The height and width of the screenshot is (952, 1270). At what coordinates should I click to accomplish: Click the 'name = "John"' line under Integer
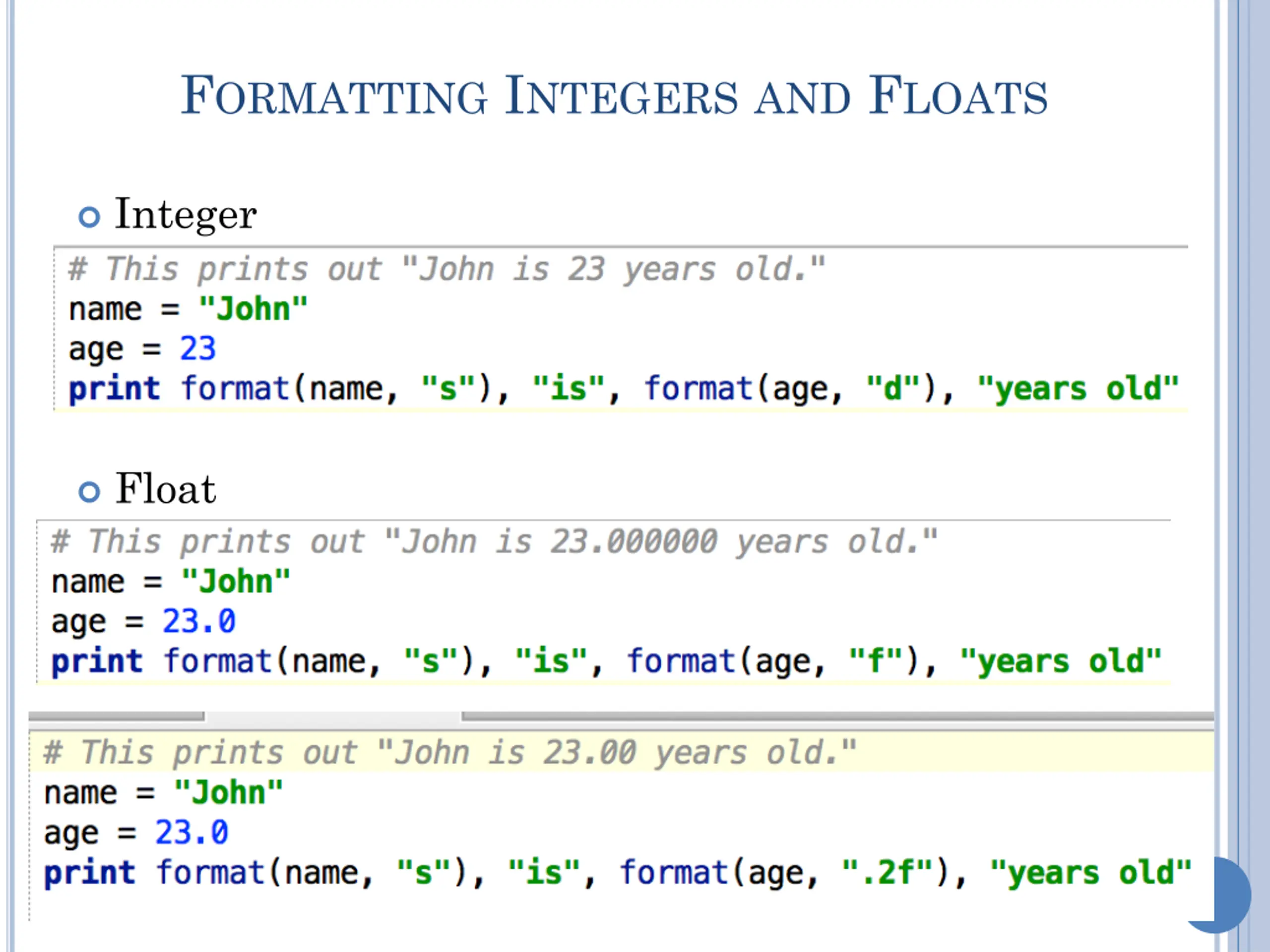tap(188, 309)
